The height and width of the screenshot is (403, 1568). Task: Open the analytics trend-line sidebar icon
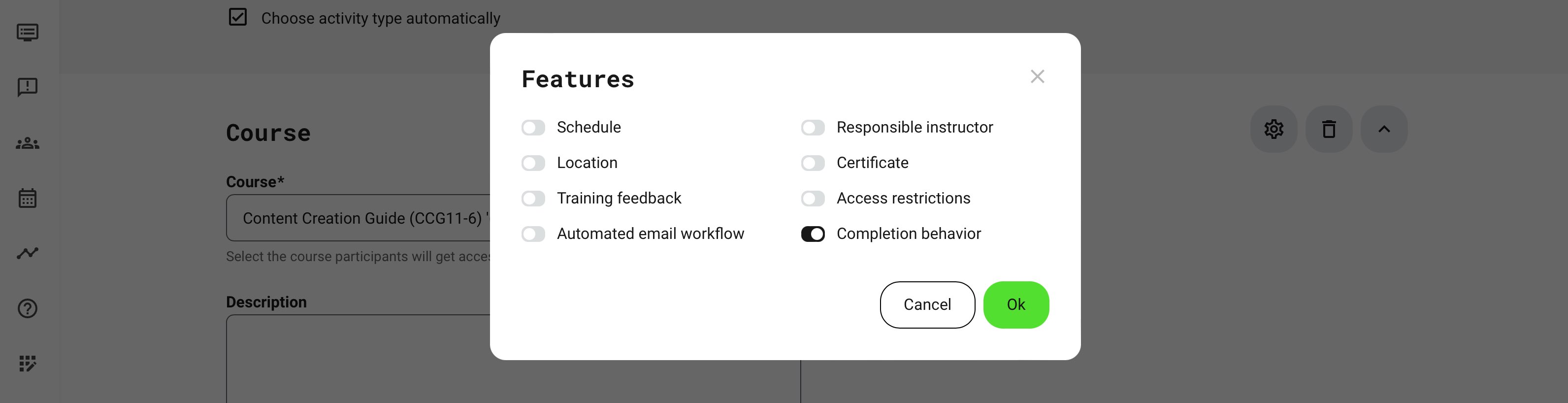(x=28, y=253)
